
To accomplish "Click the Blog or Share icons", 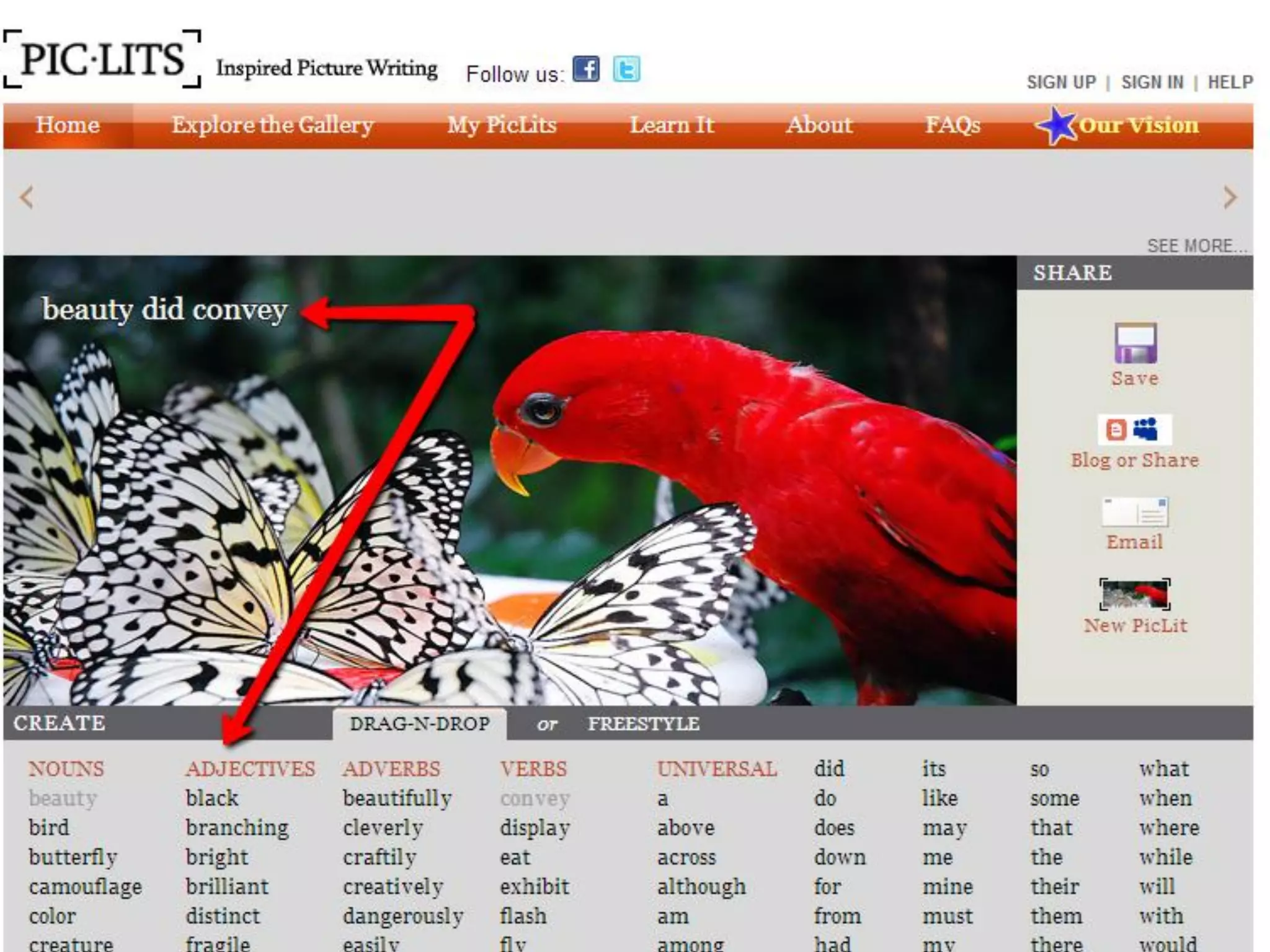I will click(1134, 430).
